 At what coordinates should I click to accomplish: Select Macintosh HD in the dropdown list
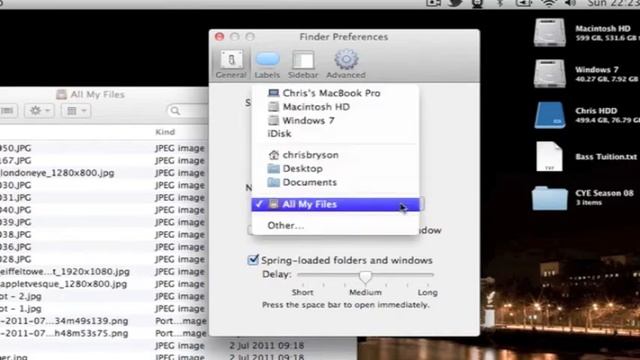pos(335,107)
